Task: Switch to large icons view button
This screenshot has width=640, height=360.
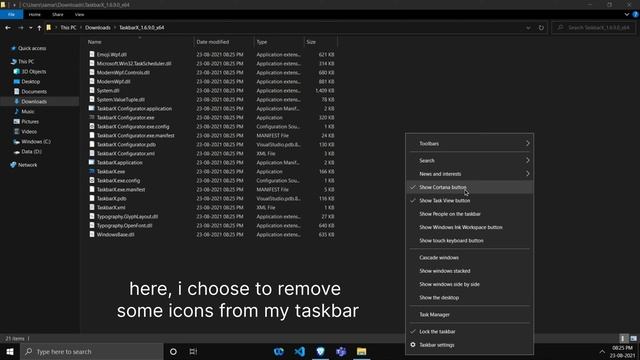Action: (x=633, y=338)
